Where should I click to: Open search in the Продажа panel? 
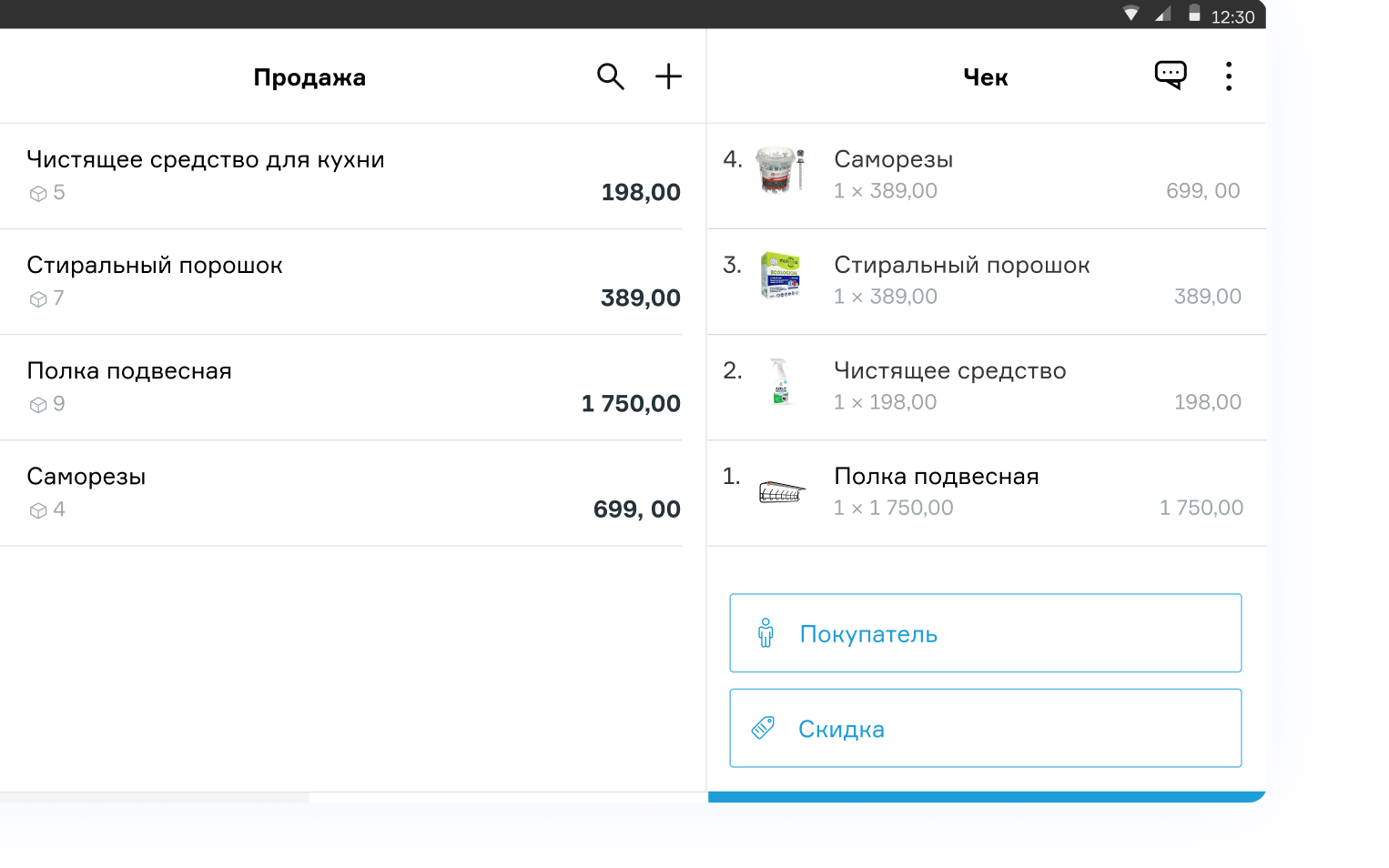[x=610, y=76]
